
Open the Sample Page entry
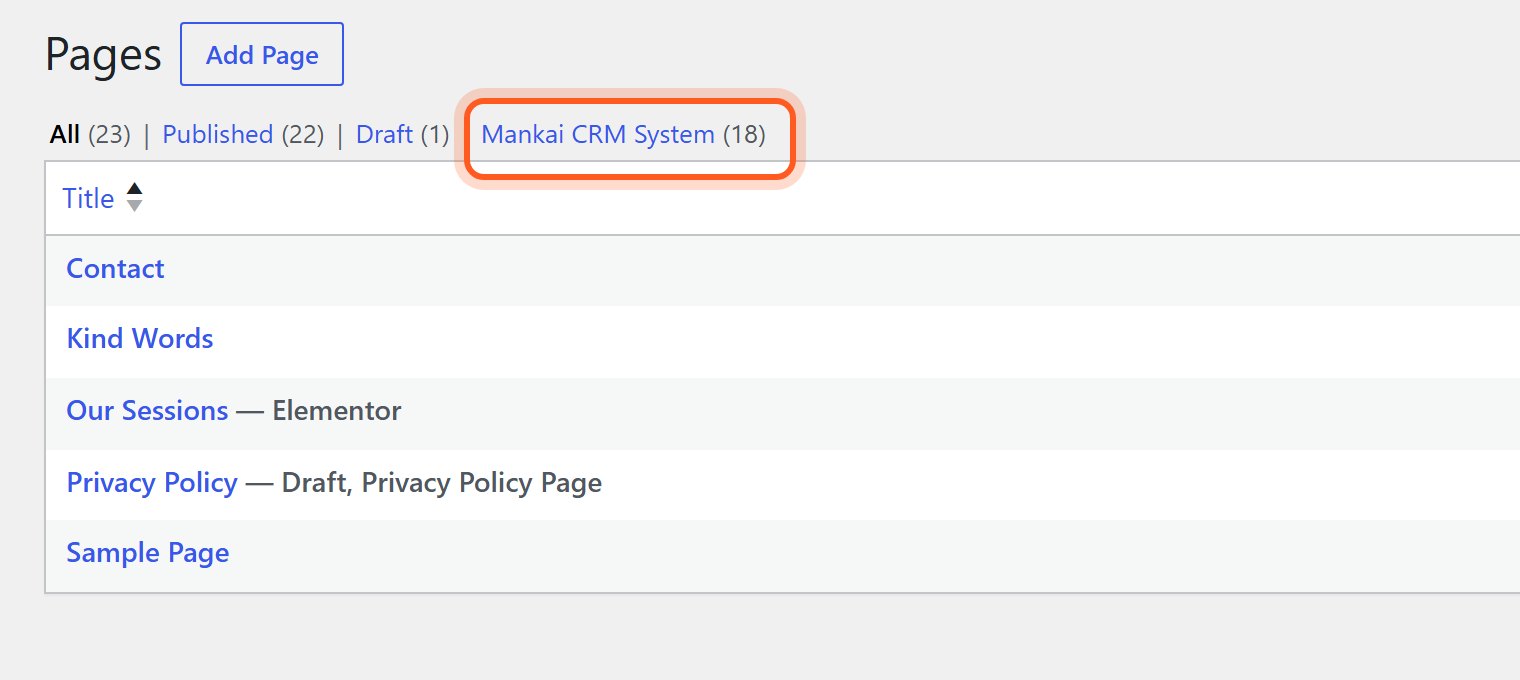click(x=148, y=553)
